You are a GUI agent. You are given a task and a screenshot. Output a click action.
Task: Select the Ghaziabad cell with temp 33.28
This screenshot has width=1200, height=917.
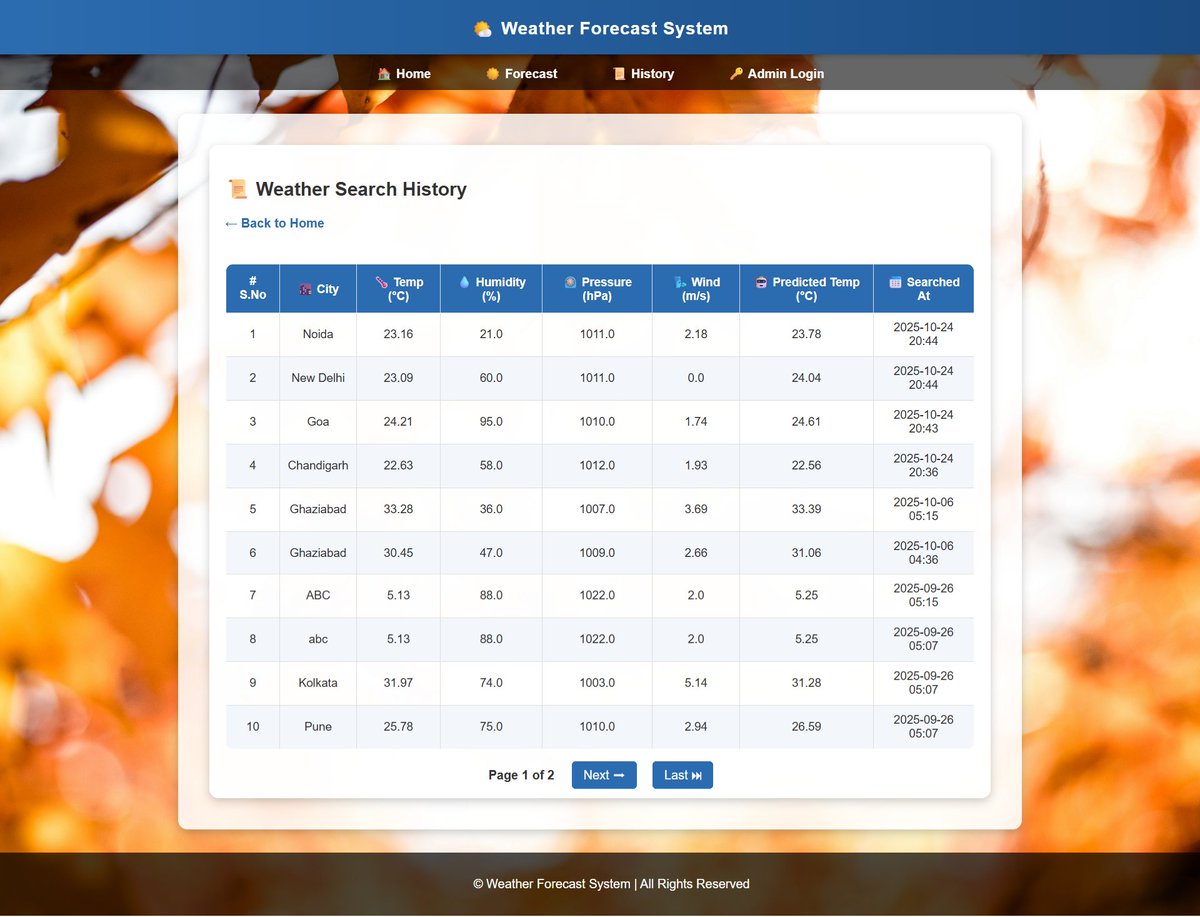(318, 509)
